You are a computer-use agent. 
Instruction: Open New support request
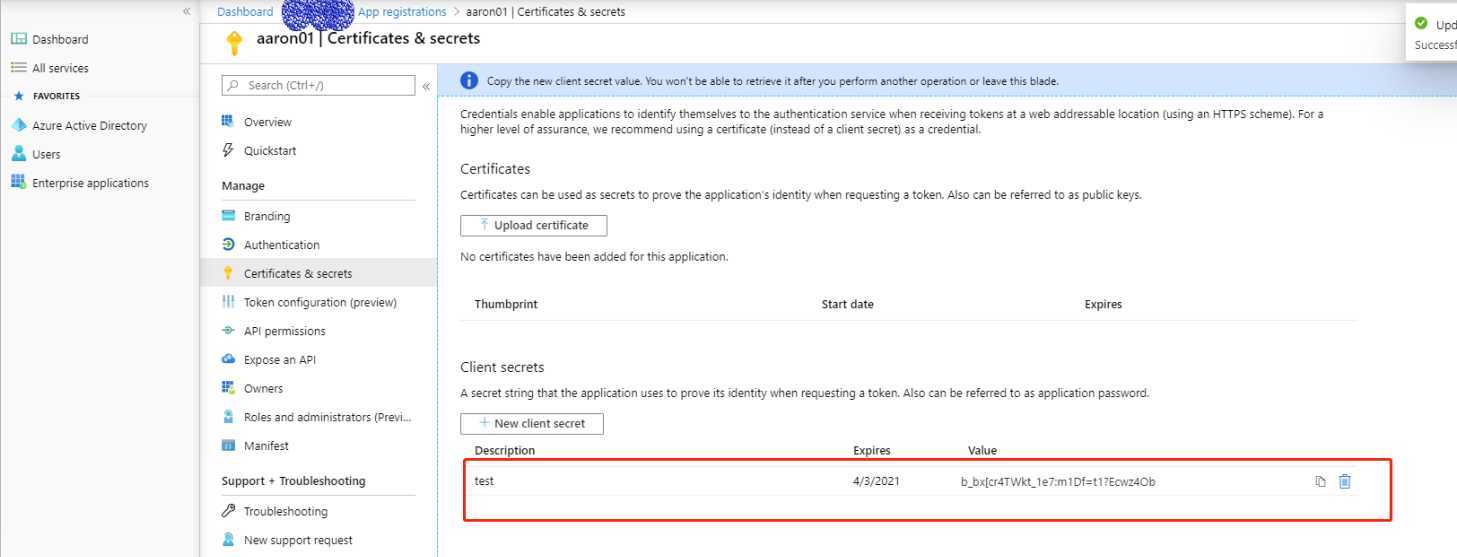pyautogui.click(x=298, y=540)
